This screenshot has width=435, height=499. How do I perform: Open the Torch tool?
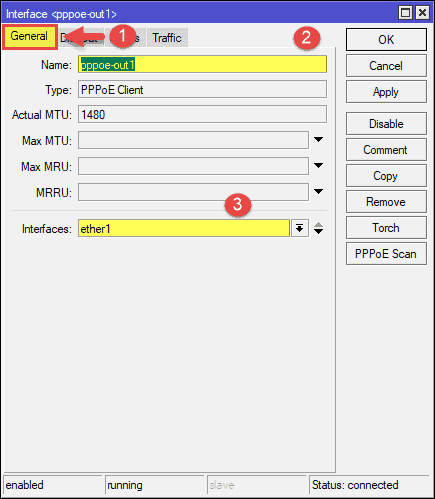tap(386, 228)
